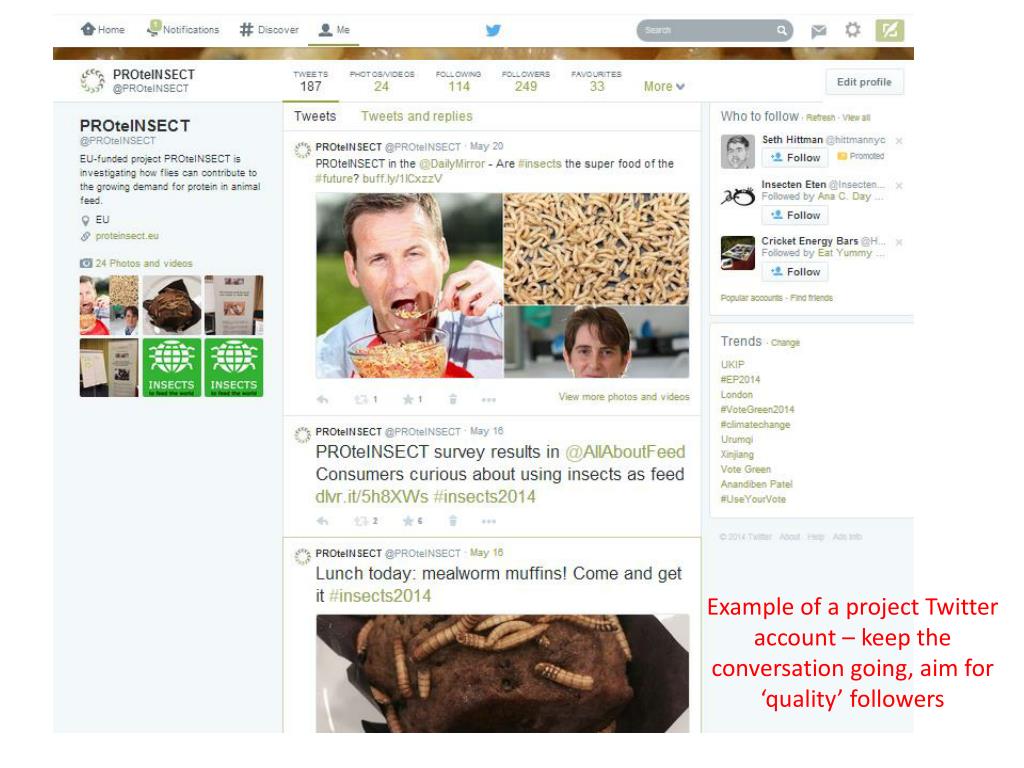The height and width of the screenshot is (768, 1024).
Task: Click the search magnifier icon
Action: point(781,31)
